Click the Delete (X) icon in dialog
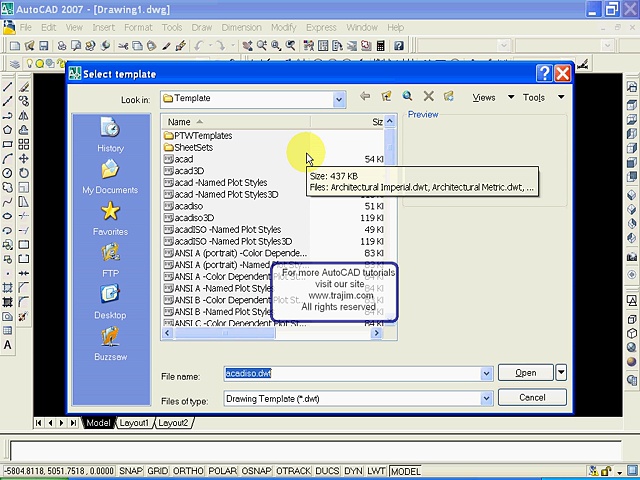This screenshot has width=640, height=480. (428, 97)
